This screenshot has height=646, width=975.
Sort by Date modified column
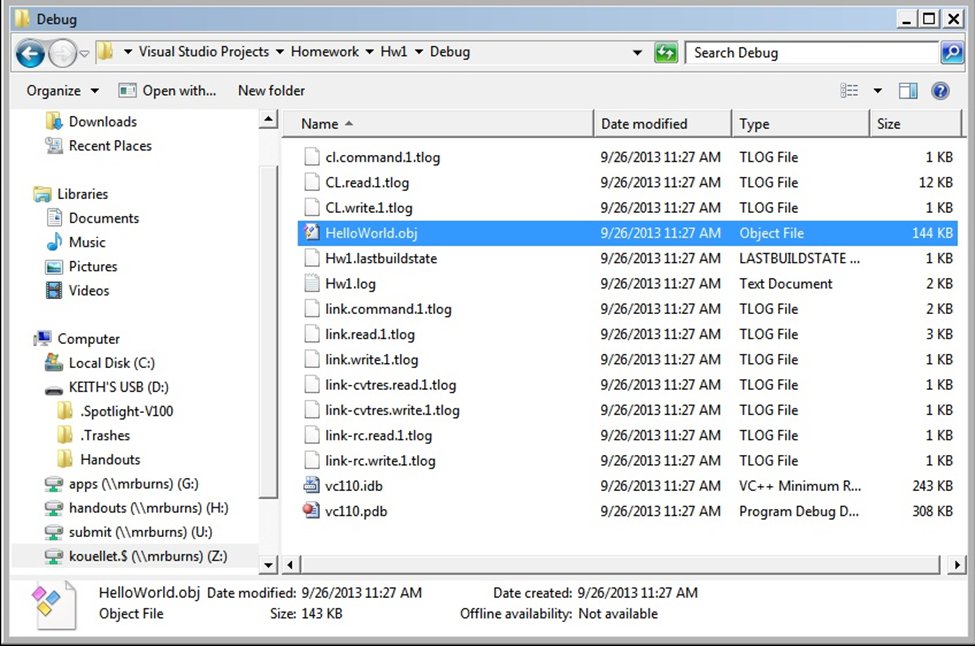click(663, 124)
